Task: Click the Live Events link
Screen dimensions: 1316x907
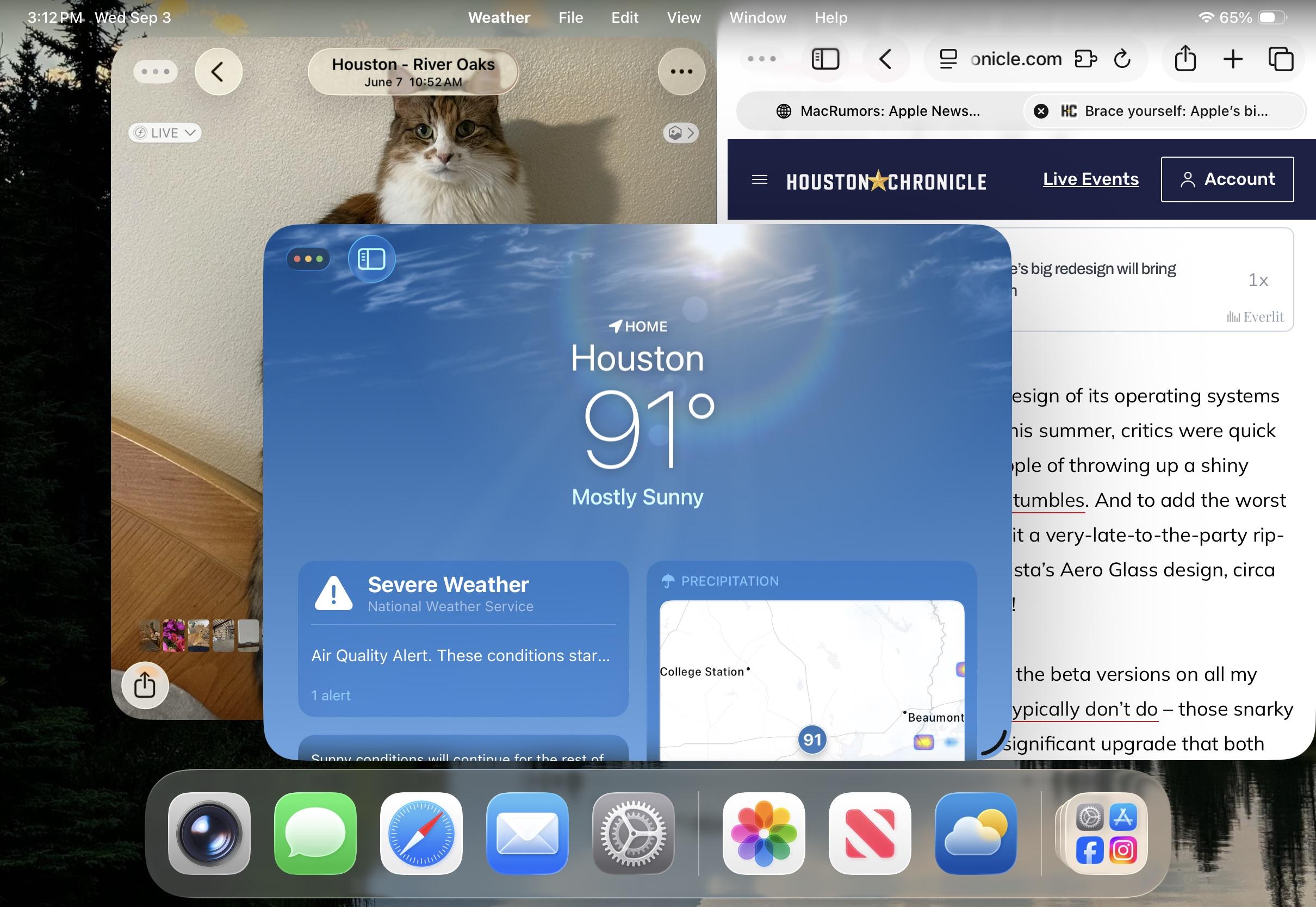Action: (x=1090, y=179)
